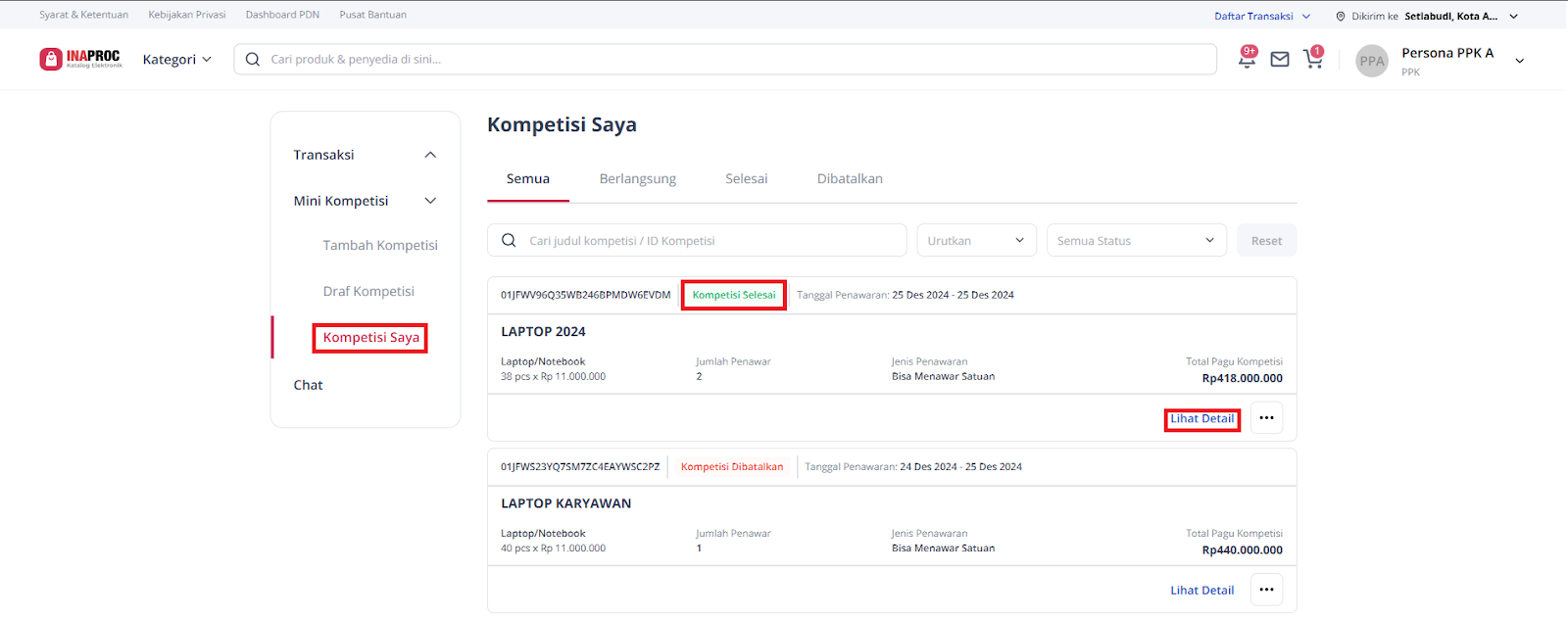Click Lihat Detail for LAPTOP KARYAWAN

[1202, 591]
